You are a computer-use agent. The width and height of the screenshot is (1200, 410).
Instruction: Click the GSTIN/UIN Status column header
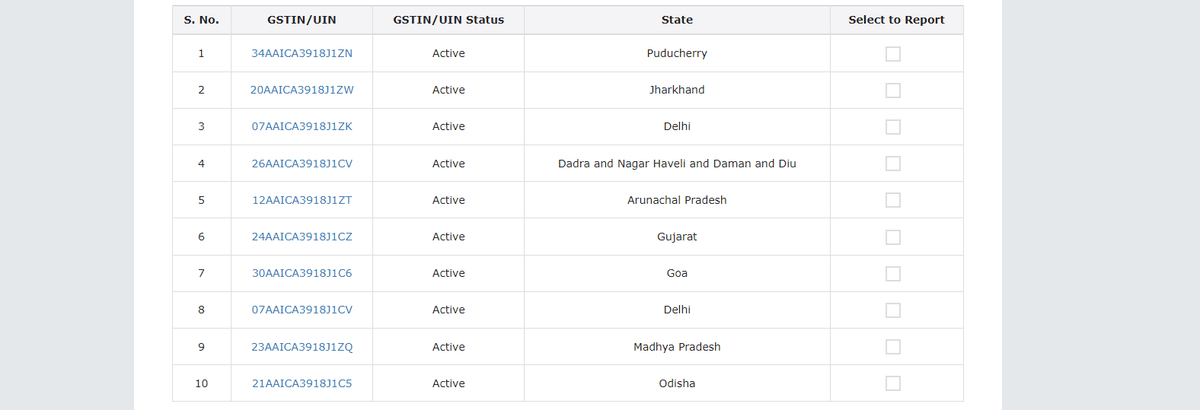click(449, 20)
